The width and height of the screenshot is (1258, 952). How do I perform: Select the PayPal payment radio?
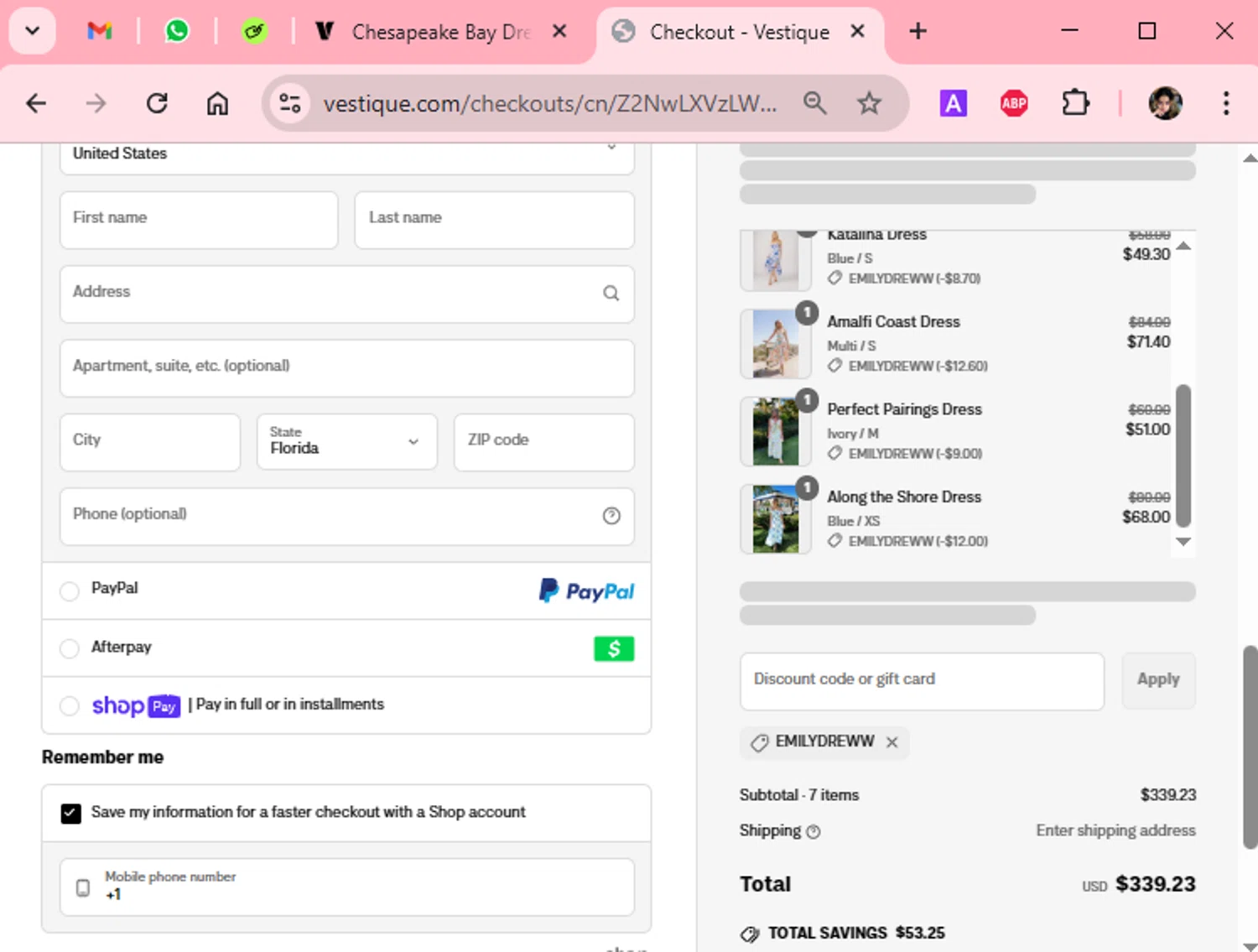pyautogui.click(x=70, y=591)
